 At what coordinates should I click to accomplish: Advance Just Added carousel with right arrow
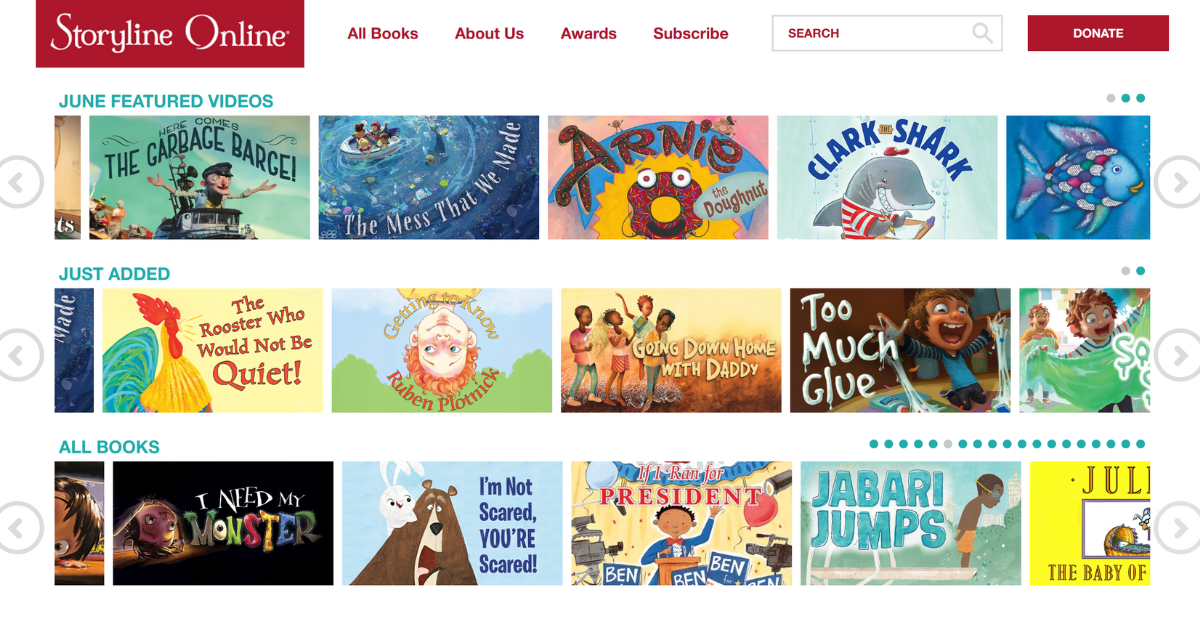pyautogui.click(x=1178, y=355)
